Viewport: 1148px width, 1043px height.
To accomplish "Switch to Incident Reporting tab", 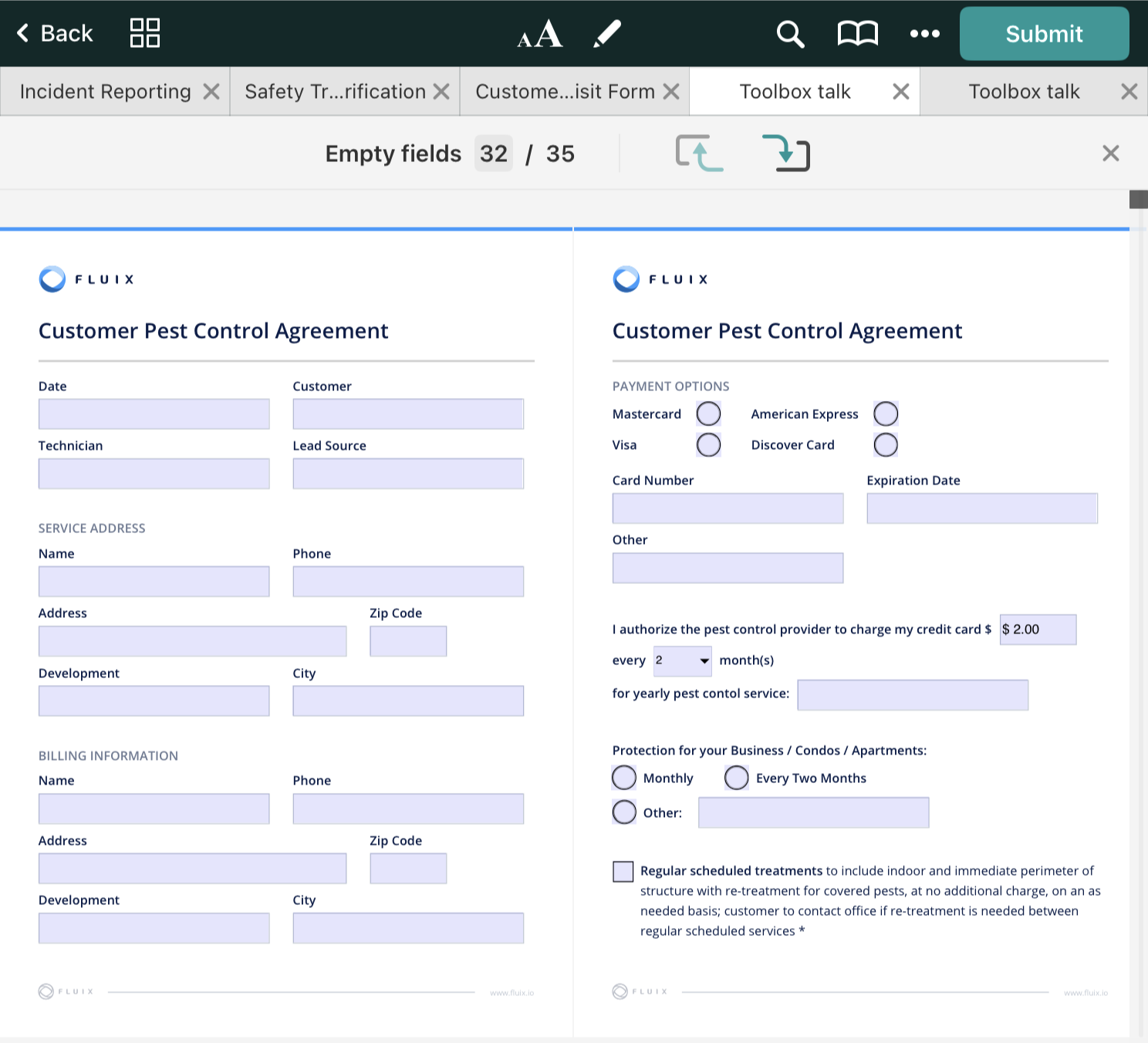I will (106, 92).
